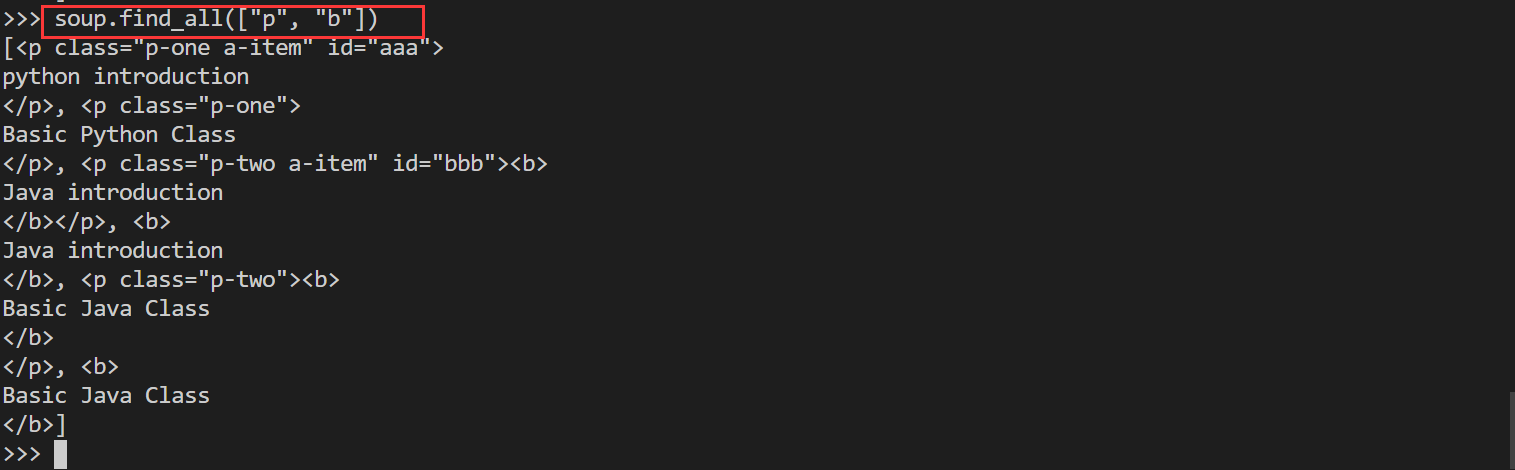Click the final empty >>> prompt

click(x=21, y=454)
